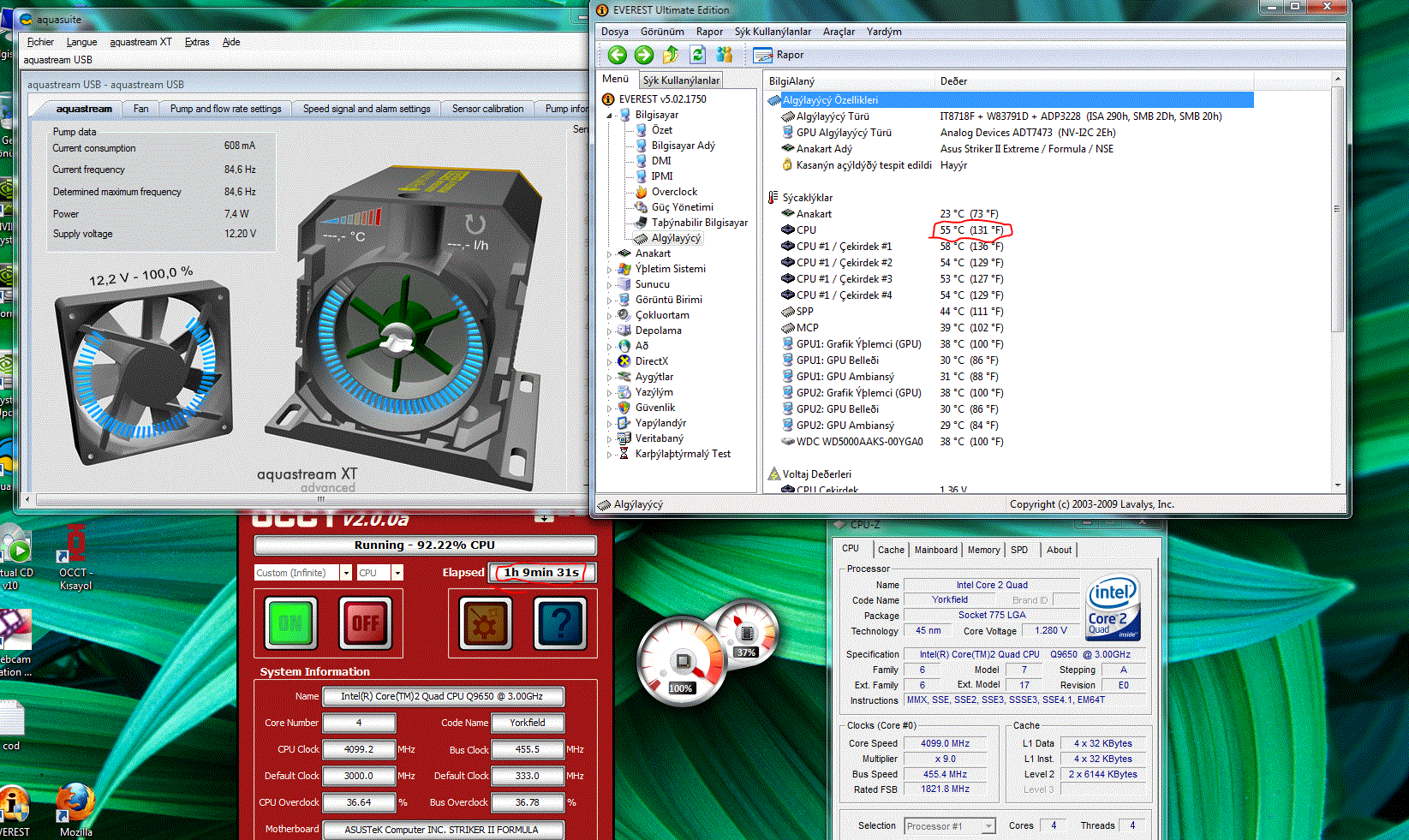Open Yardým menu in EVEREST
The width and height of the screenshot is (1409, 840).
click(x=884, y=32)
